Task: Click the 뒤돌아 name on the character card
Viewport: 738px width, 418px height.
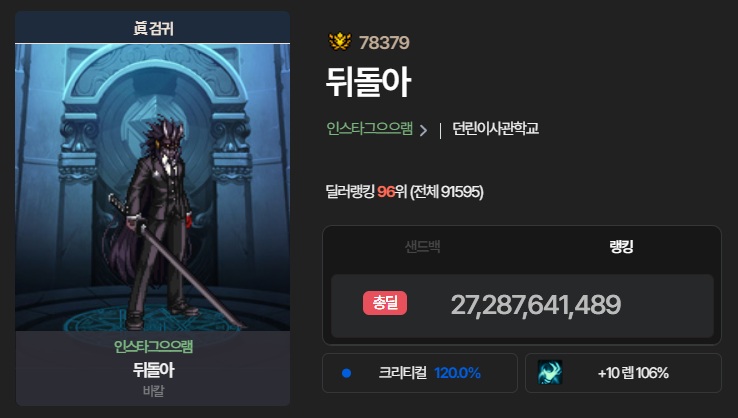Action: coord(153,370)
